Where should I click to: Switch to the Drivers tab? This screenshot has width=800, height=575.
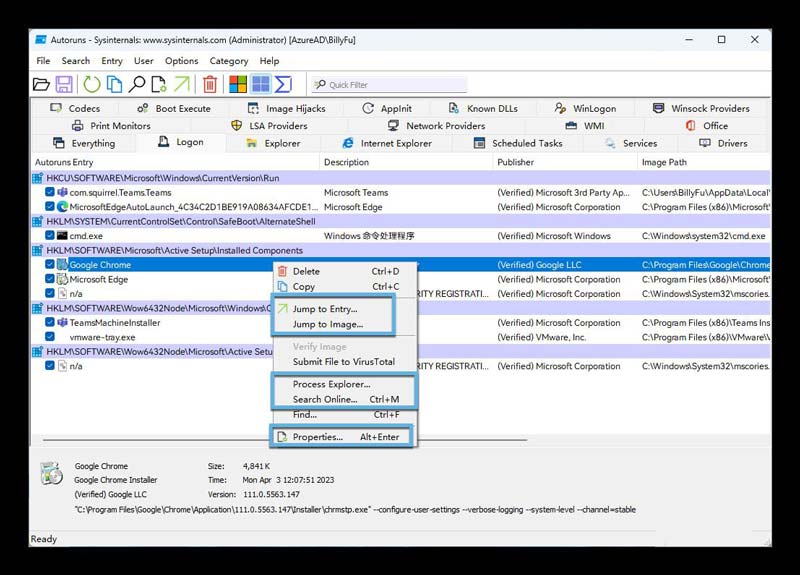point(723,143)
